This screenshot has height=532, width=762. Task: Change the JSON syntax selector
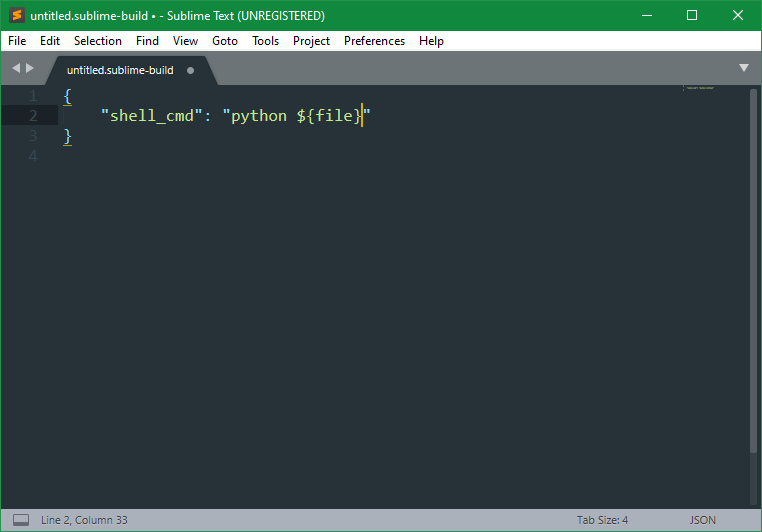tap(702, 520)
